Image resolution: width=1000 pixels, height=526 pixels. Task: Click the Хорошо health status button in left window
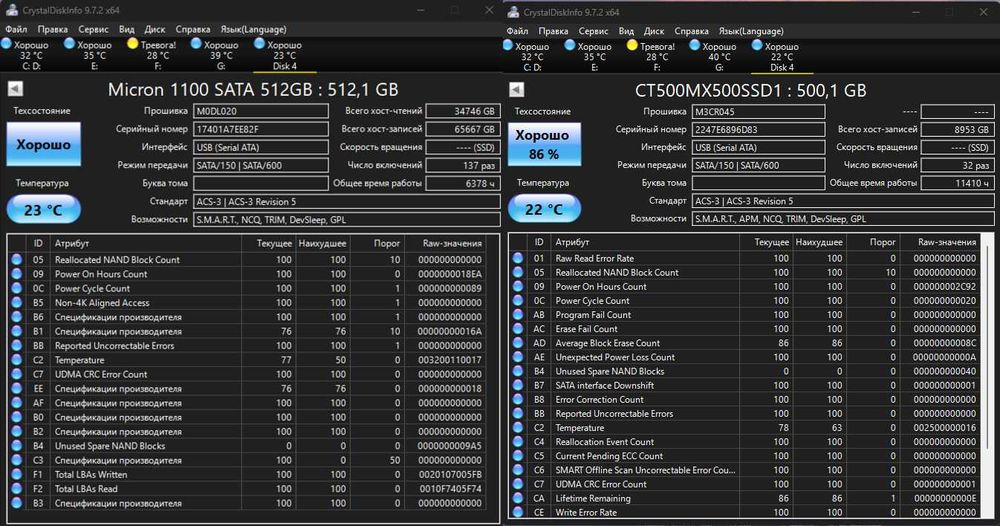43,144
